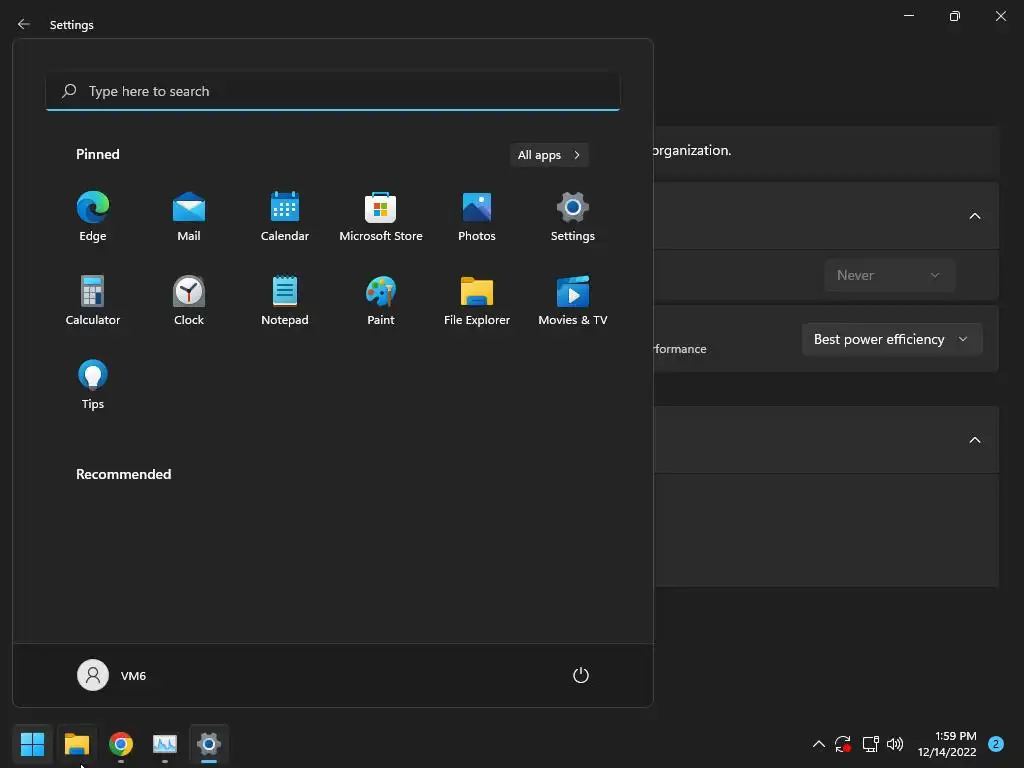This screenshot has height=768, width=1024.
Task: Launch Mail from pinned apps
Action: click(x=189, y=217)
